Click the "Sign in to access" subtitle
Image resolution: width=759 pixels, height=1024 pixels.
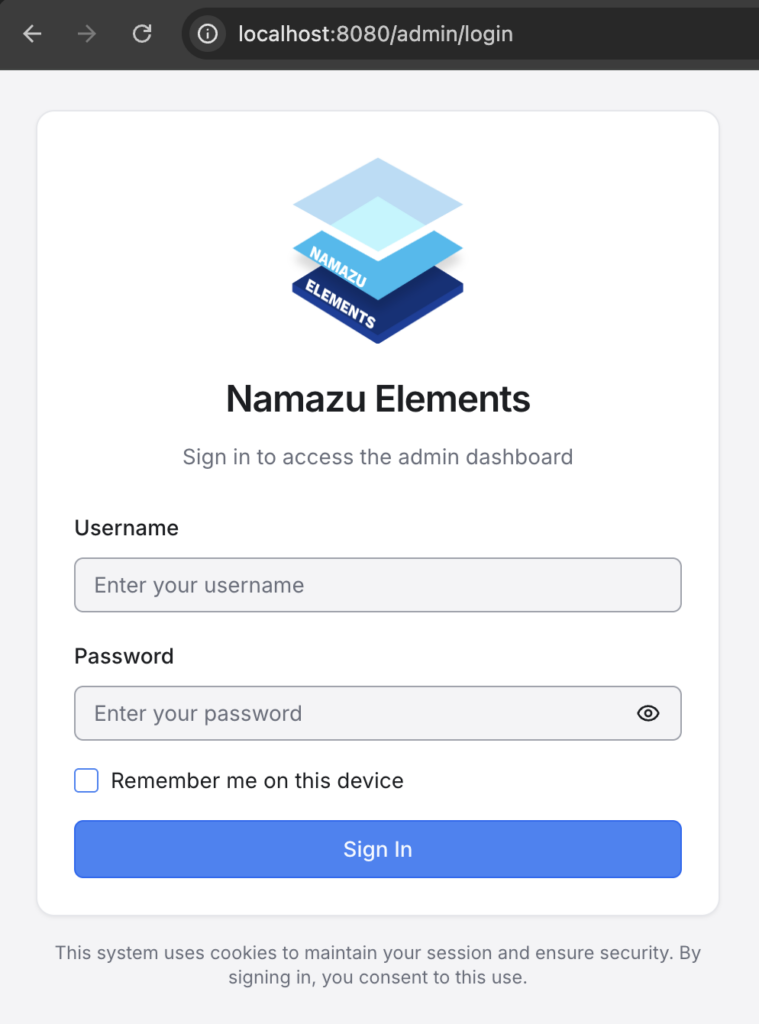click(377, 457)
